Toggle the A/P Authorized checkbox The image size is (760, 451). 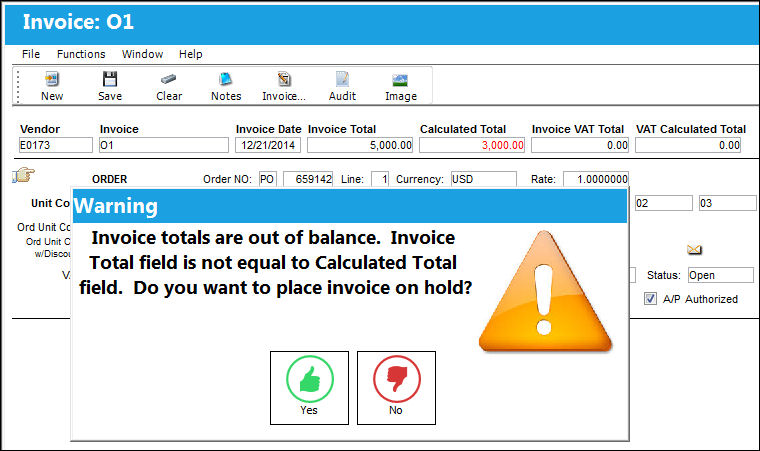[x=650, y=299]
